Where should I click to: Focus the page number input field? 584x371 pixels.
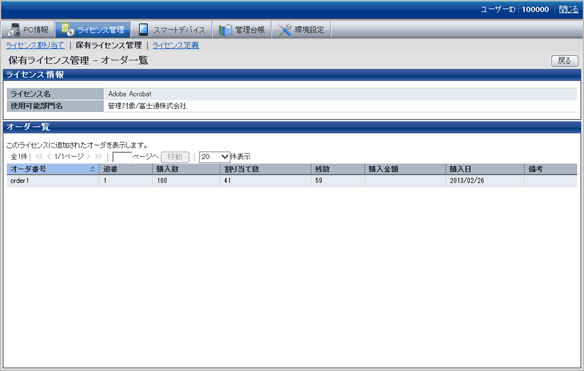(x=122, y=157)
